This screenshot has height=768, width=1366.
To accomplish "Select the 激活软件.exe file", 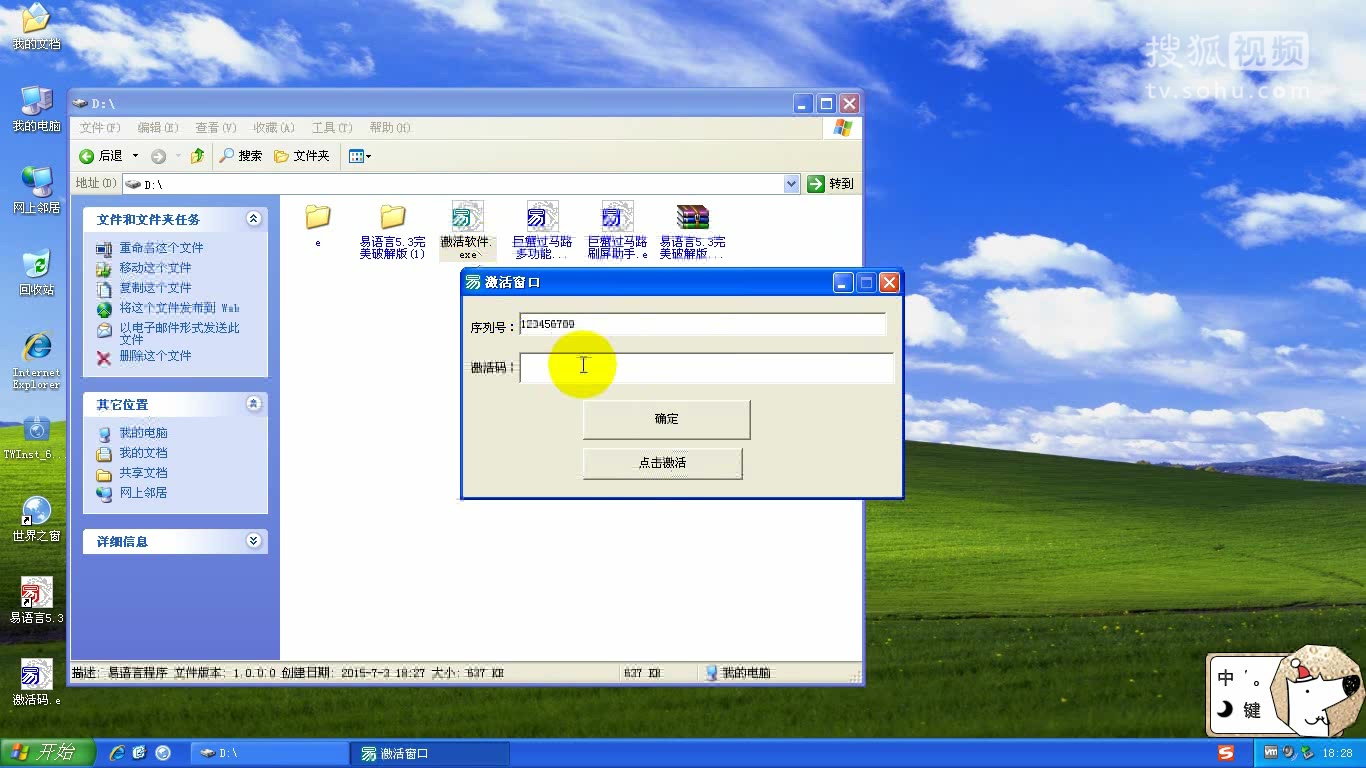I will point(467,231).
